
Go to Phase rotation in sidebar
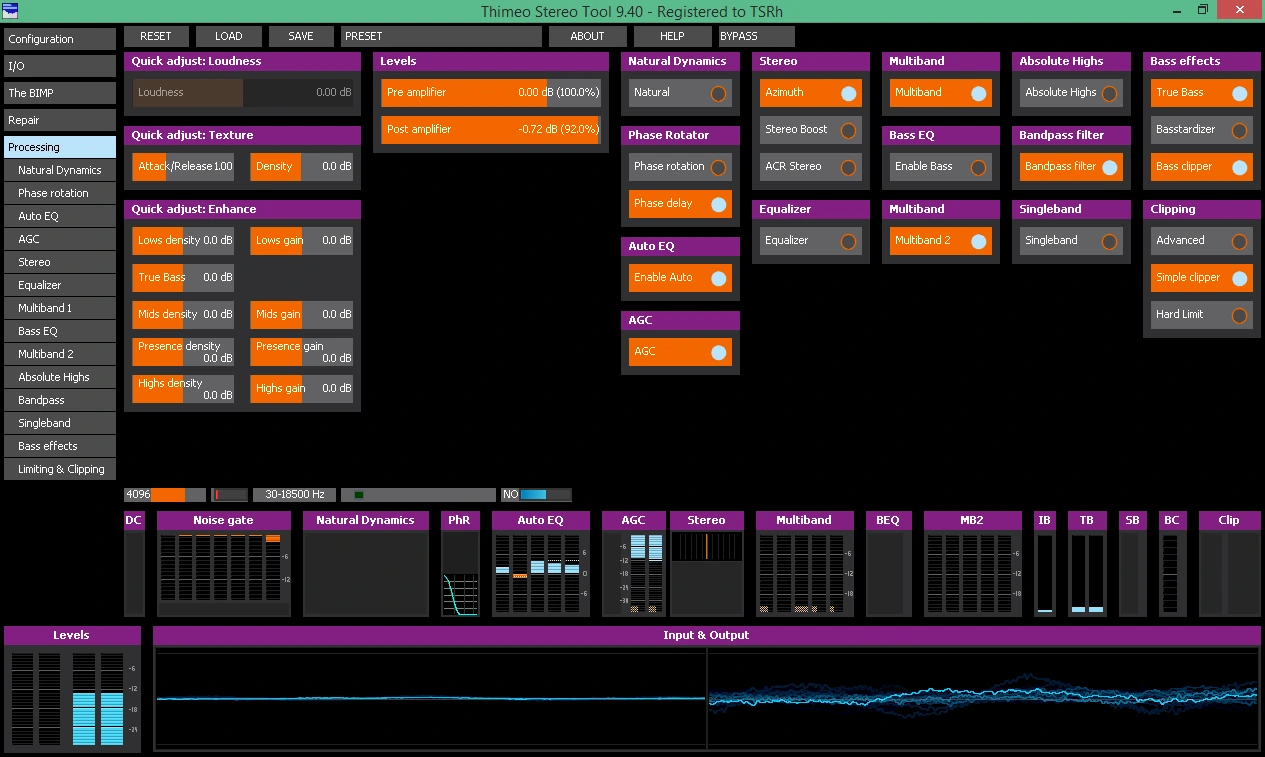60,193
